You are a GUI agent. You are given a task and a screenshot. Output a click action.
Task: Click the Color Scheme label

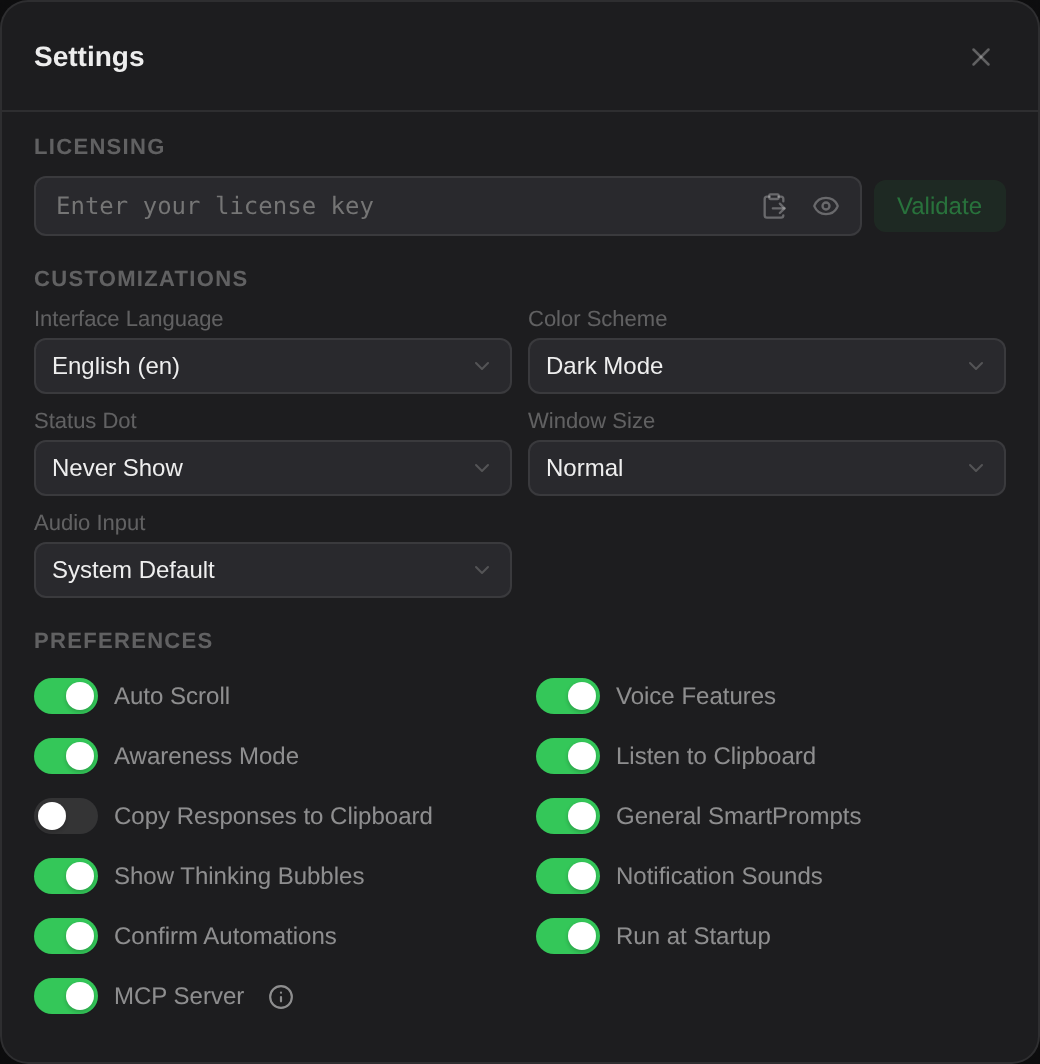tap(598, 319)
